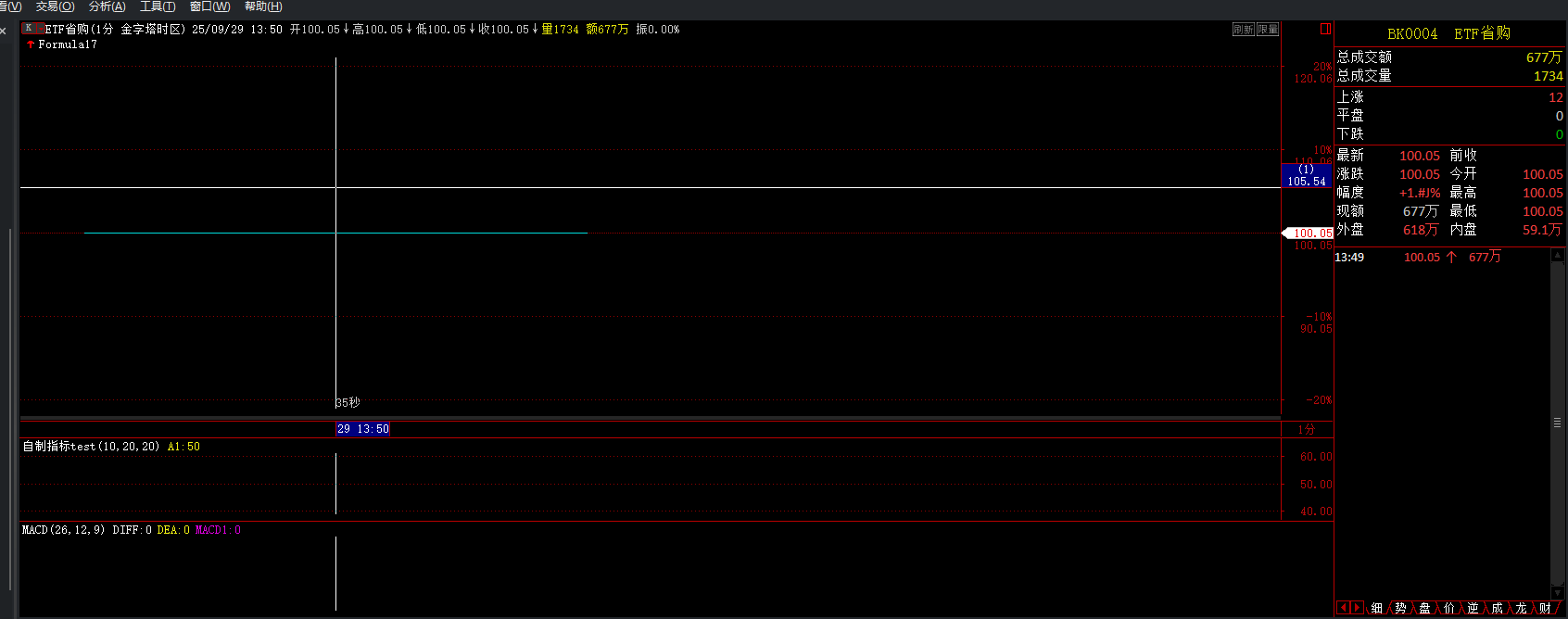The height and width of the screenshot is (619, 1568).
Task: Click the right arrow beside bottom tabs
Action: (1357, 608)
